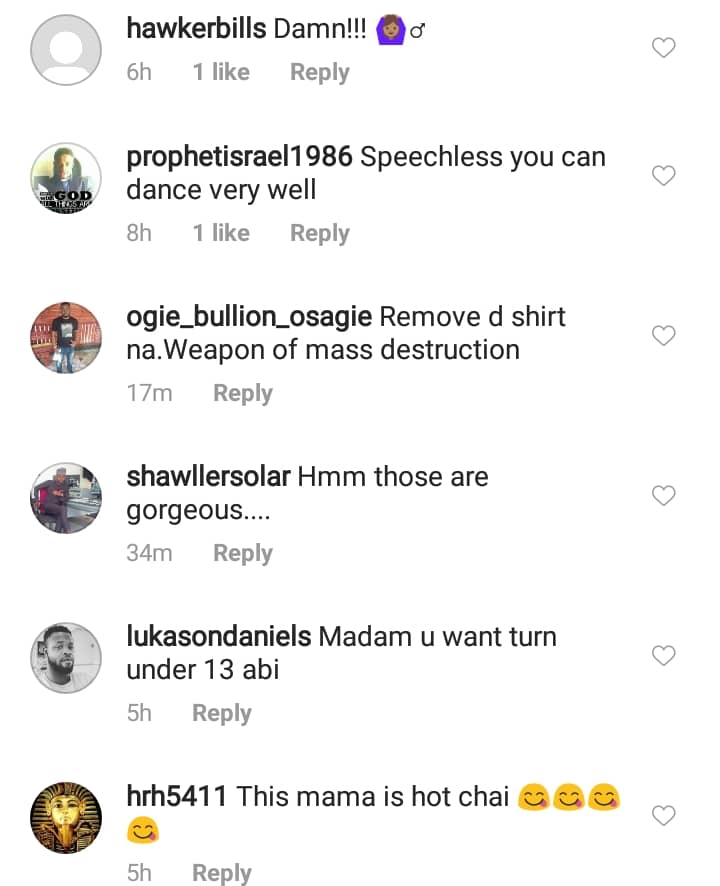View ogie_bullion_osagie's avatar
Image resolution: width=720 pixels, height=886 pixels.
(x=66, y=338)
